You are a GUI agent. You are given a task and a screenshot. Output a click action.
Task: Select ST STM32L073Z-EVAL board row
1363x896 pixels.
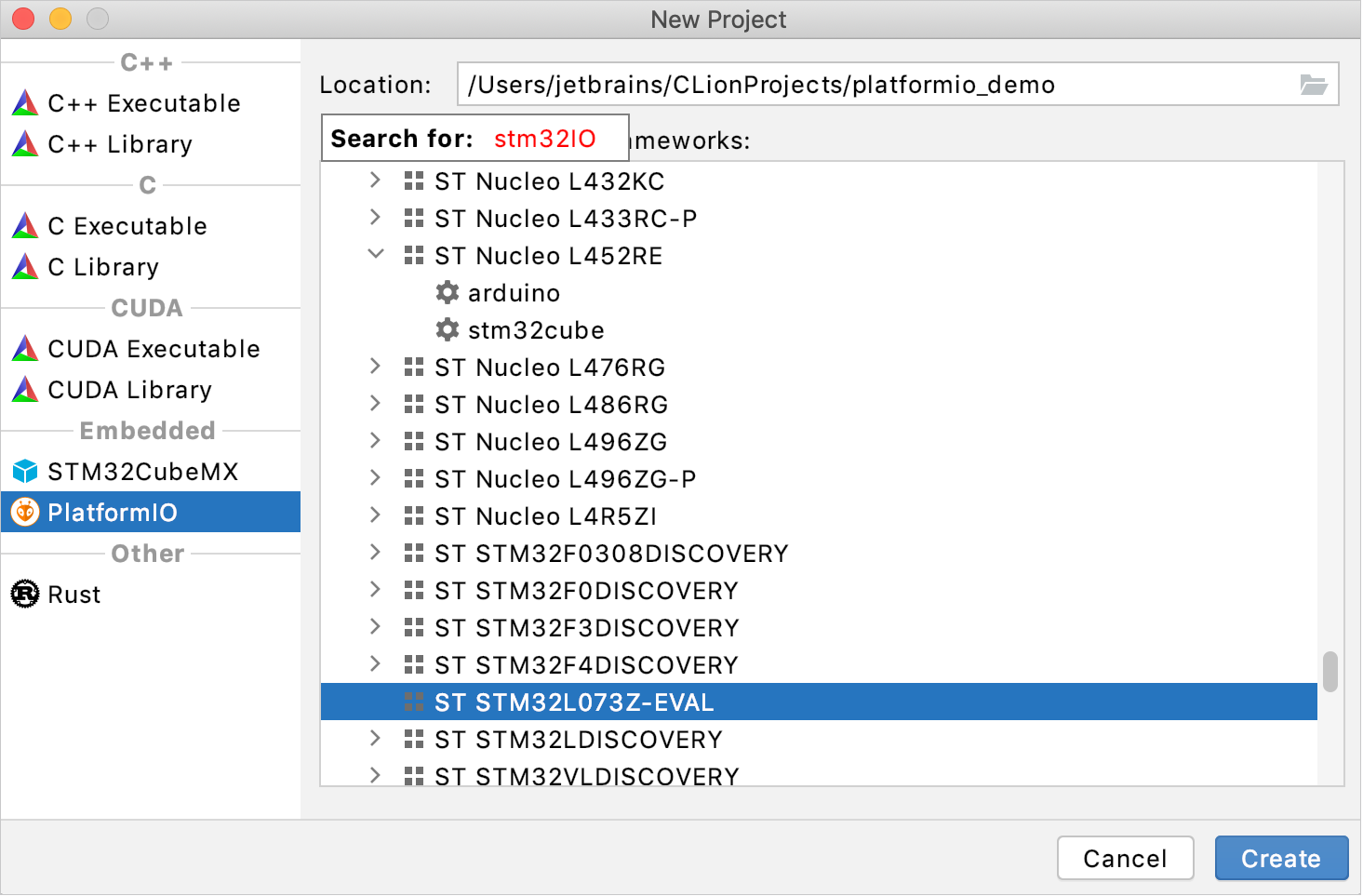(819, 702)
